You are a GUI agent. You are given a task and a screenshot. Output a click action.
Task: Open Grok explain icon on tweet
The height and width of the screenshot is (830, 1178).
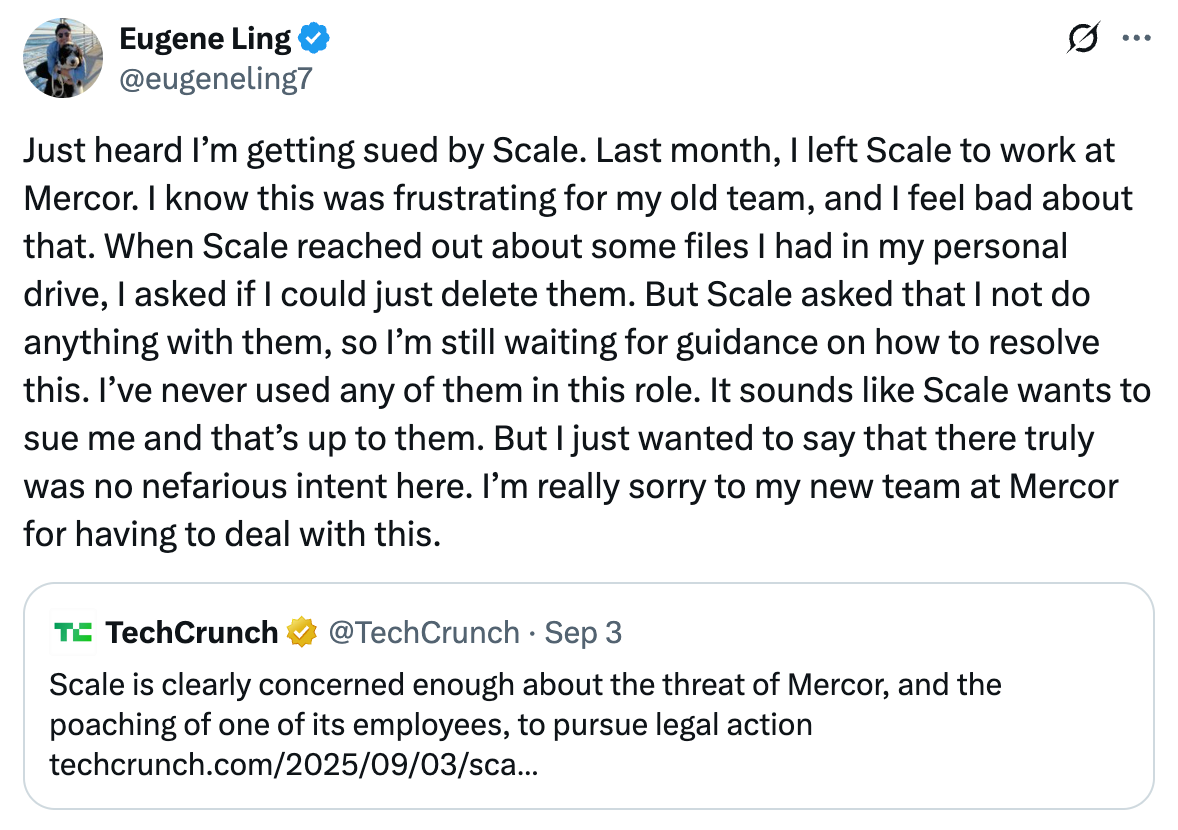1083,39
